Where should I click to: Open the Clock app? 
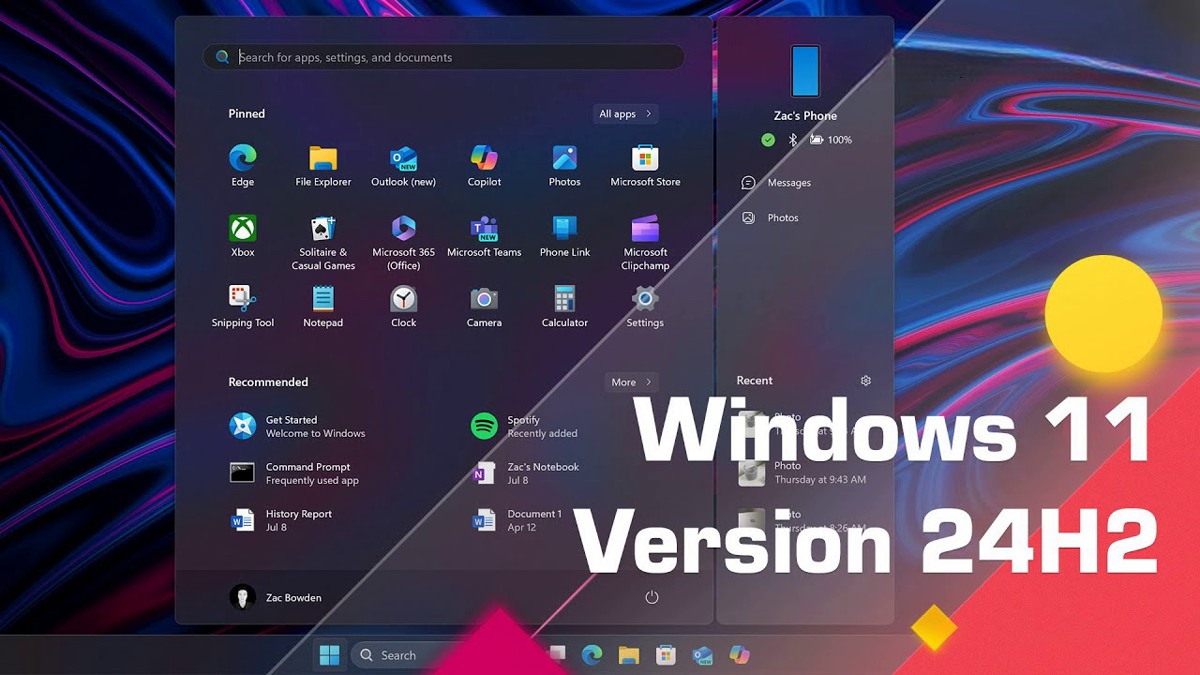point(403,307)
